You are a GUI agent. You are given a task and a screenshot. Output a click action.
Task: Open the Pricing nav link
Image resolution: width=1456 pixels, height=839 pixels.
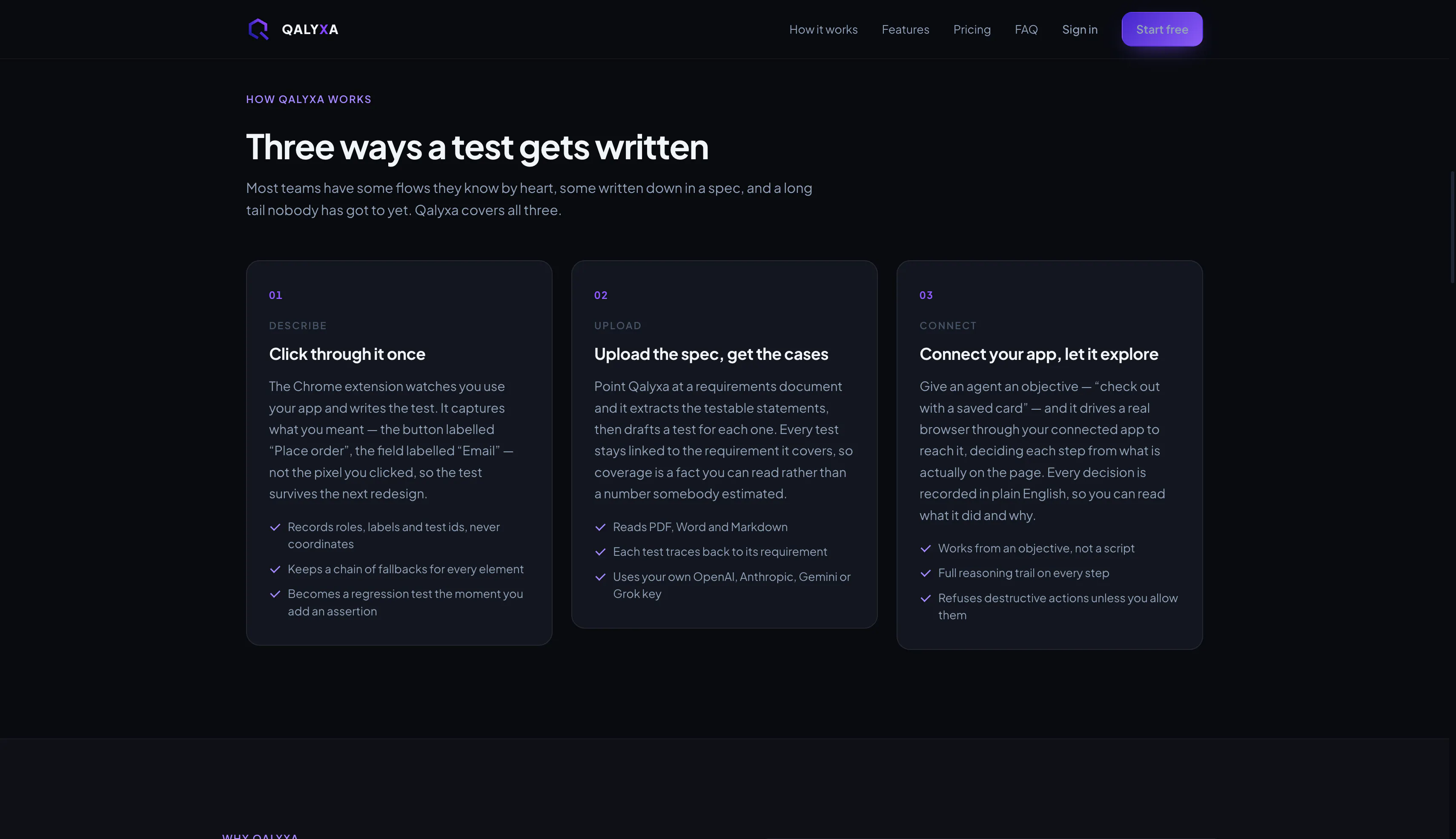pos(972,29)
